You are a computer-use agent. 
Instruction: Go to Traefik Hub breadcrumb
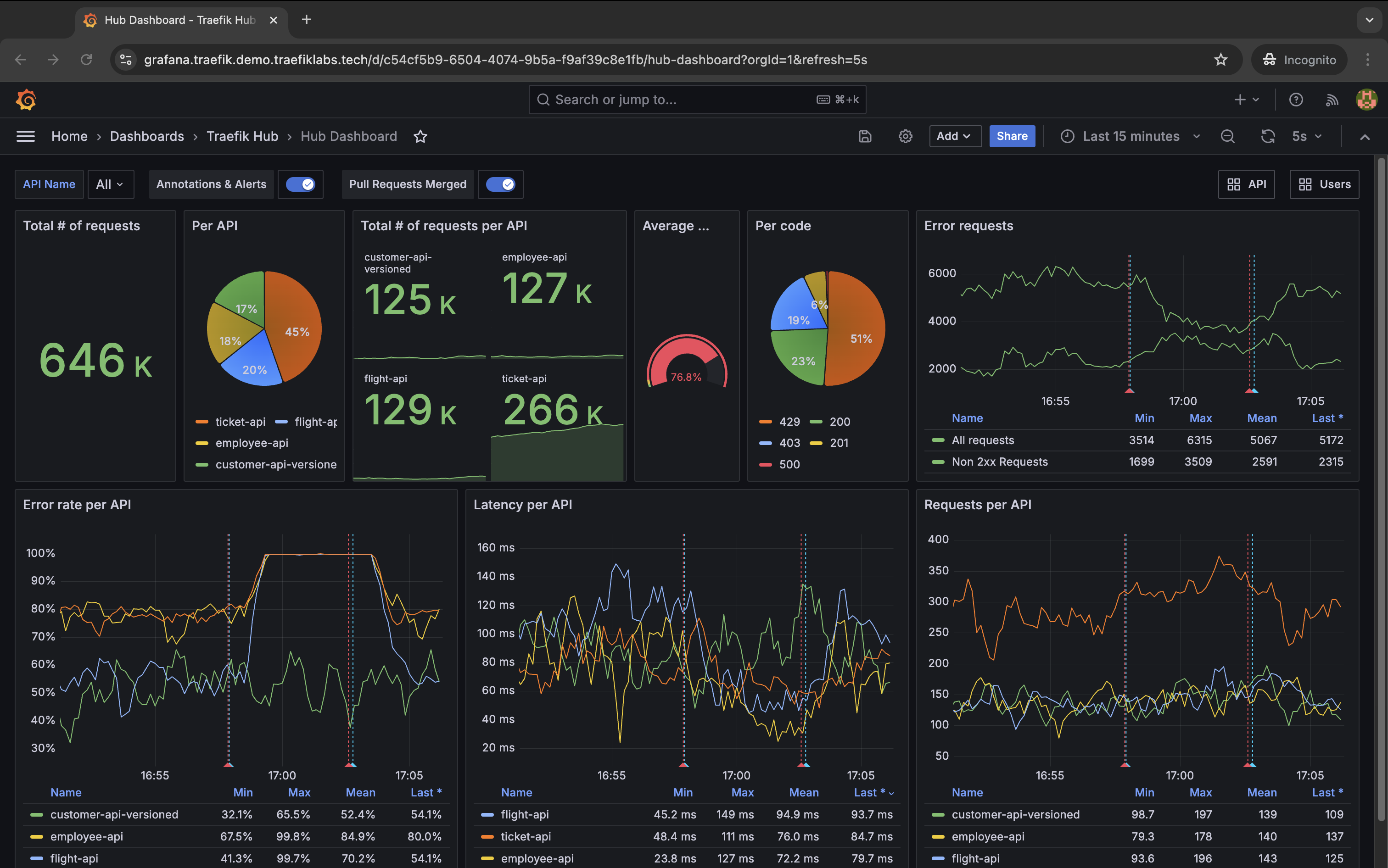tap(242, 136)
